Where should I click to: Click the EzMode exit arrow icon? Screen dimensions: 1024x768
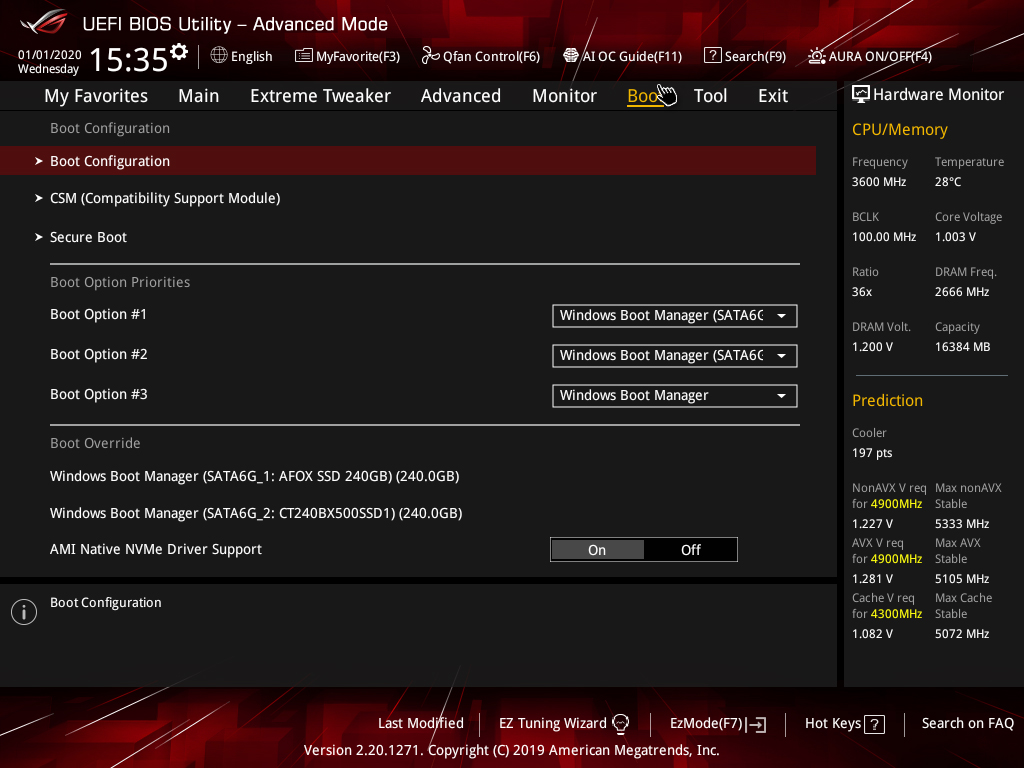[x=757, y=724]
